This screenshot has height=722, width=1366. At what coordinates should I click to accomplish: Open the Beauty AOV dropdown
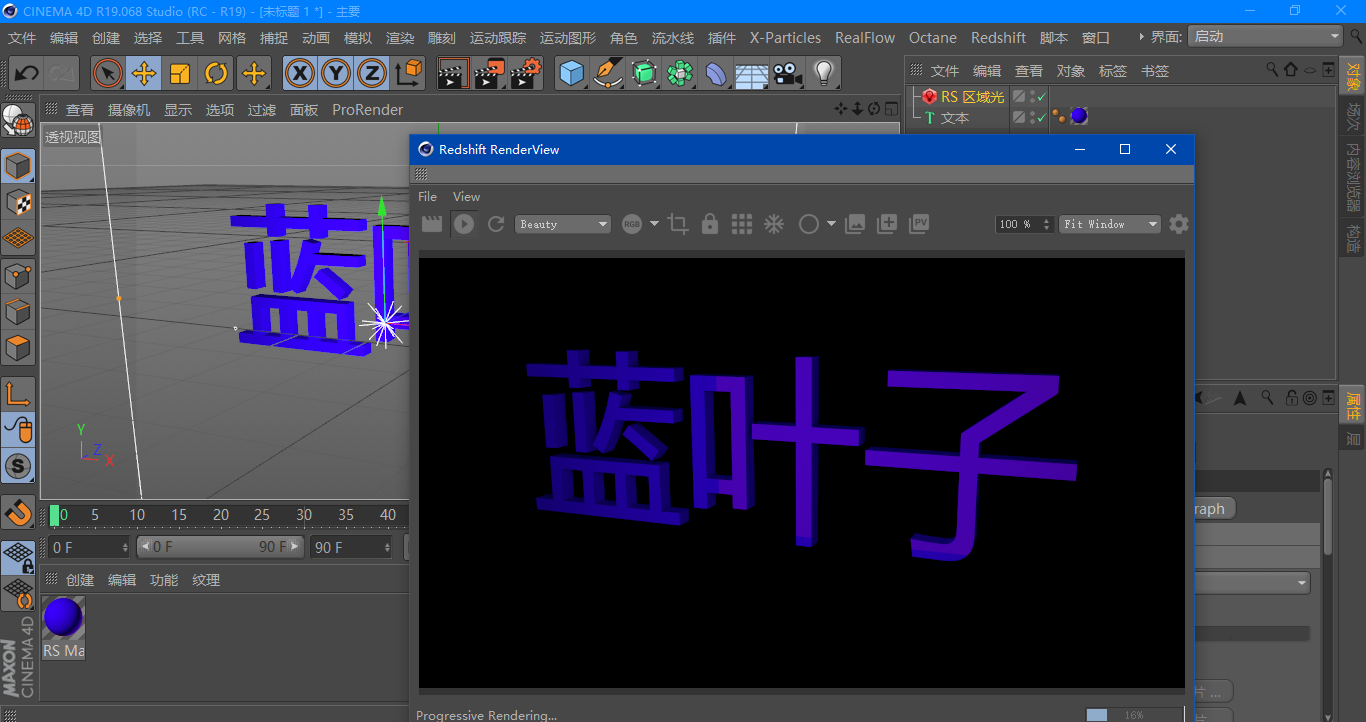(x=563, y=224)
